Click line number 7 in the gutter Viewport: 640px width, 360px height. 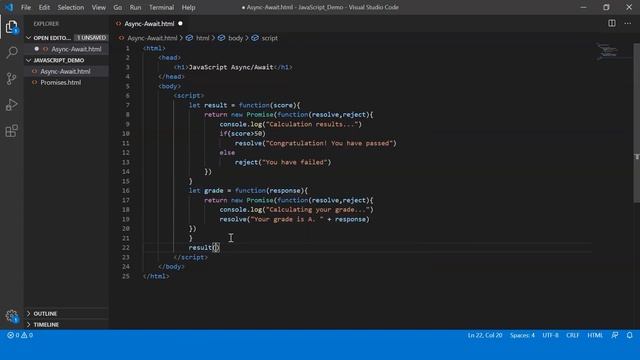tap(127, 105)
